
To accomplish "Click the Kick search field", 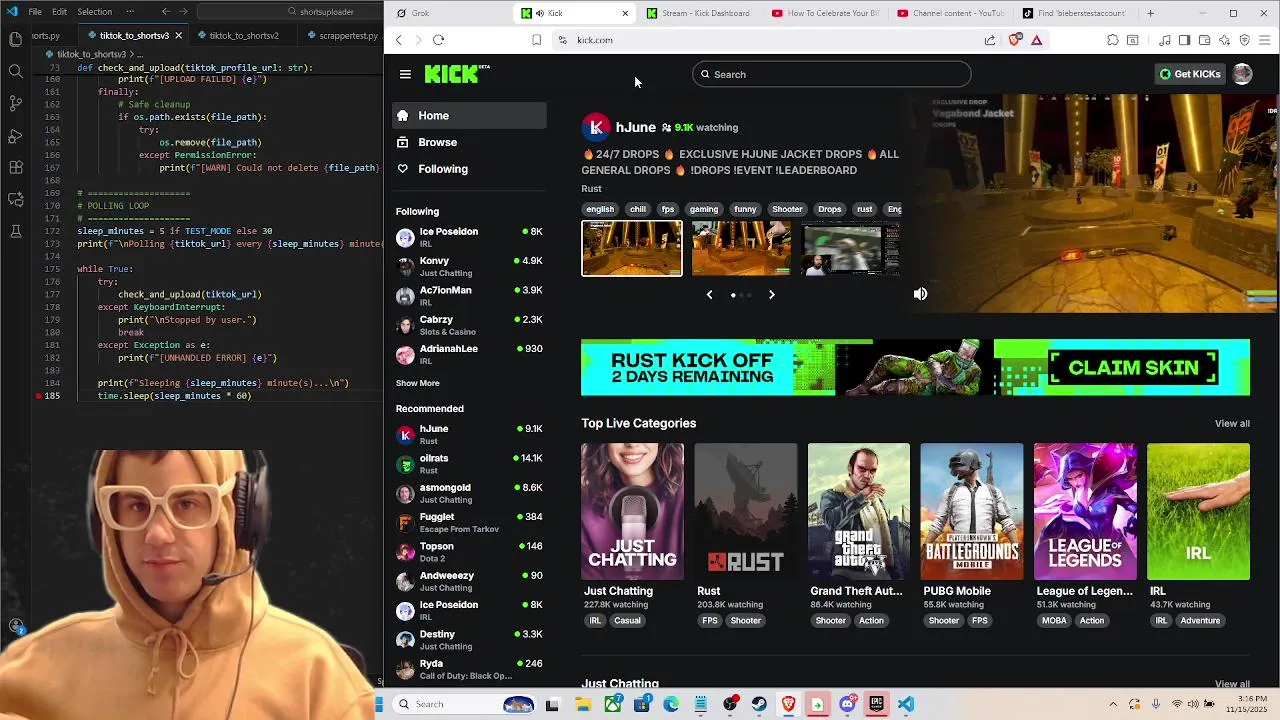I will coord(831,74).
